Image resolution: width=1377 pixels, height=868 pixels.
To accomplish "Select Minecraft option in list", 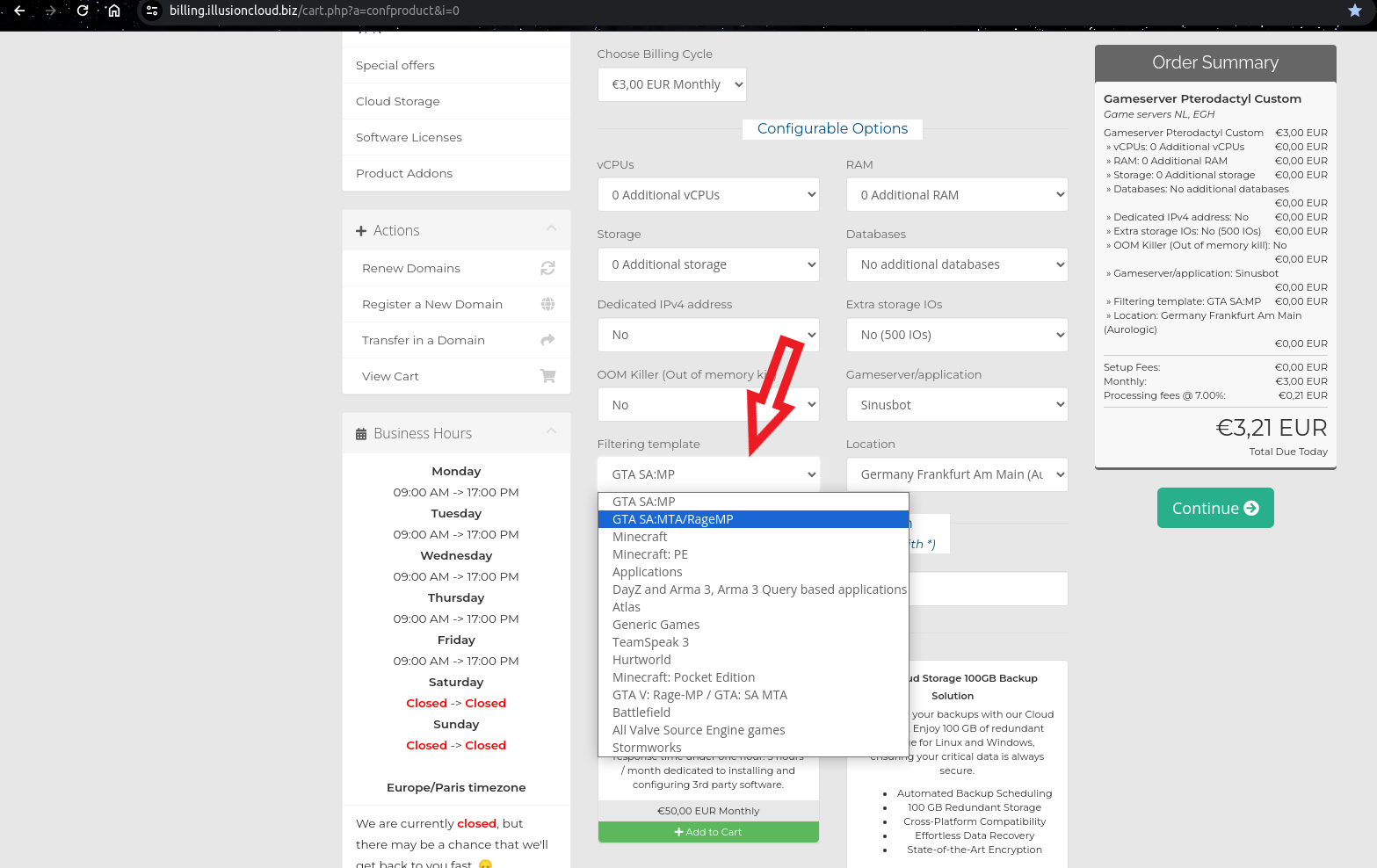I will pyautogui.click(x=753, y=537).
